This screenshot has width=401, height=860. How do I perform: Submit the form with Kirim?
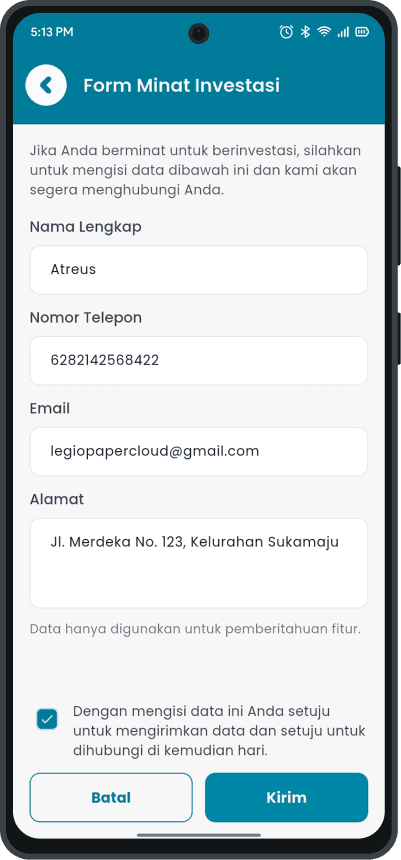[x=286, y=797]
